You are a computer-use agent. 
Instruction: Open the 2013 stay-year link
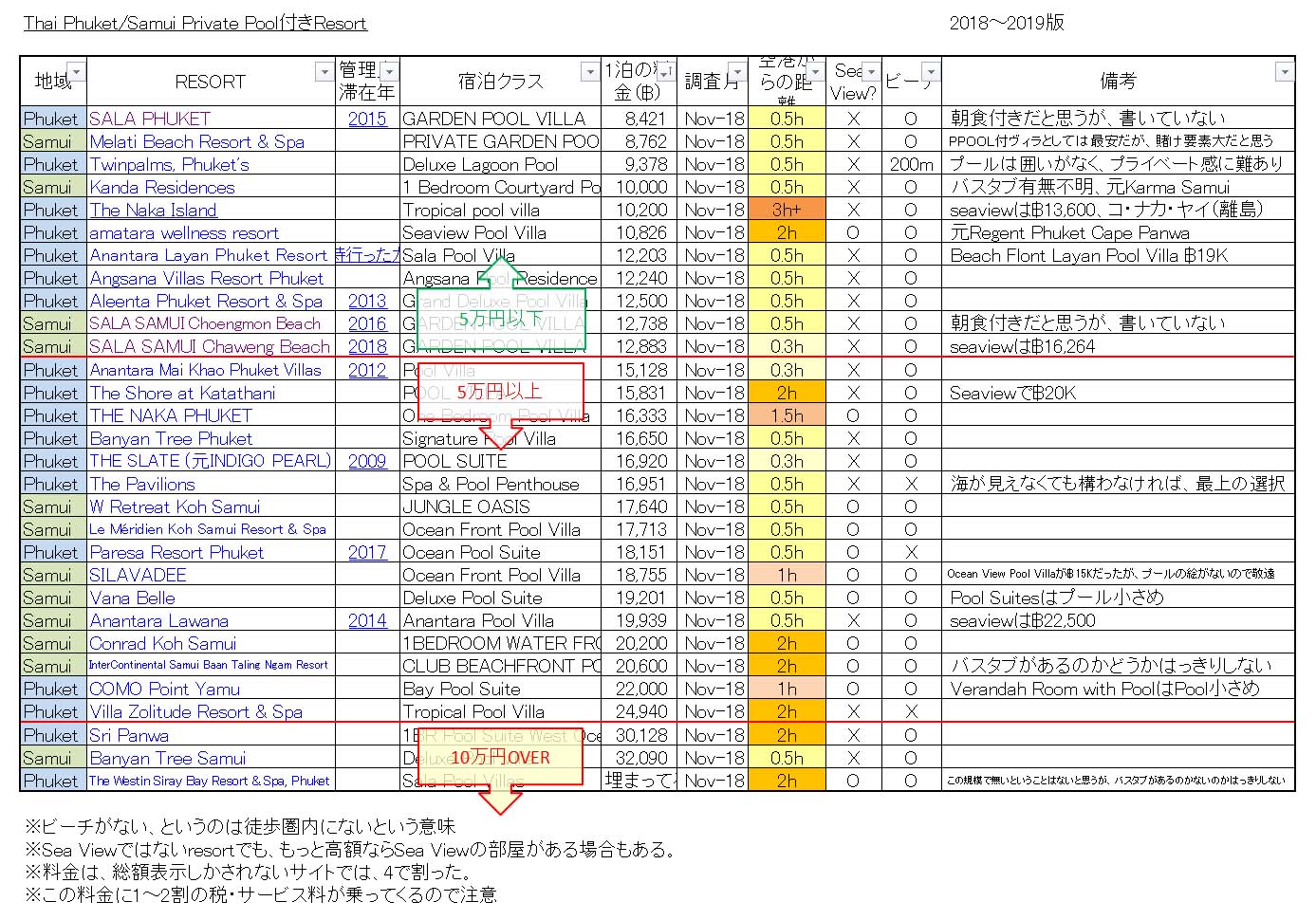pyautogui.click(x=367, y=301)
